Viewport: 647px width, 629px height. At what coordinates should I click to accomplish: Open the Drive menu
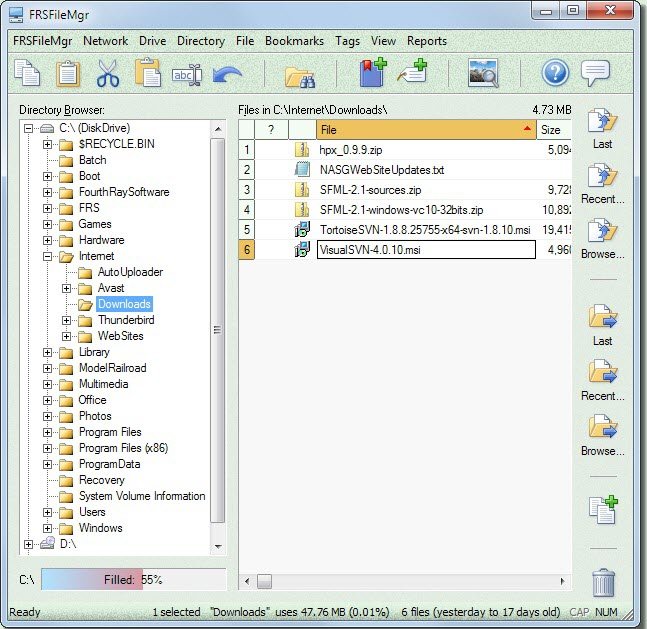click(x=153, y=41)
